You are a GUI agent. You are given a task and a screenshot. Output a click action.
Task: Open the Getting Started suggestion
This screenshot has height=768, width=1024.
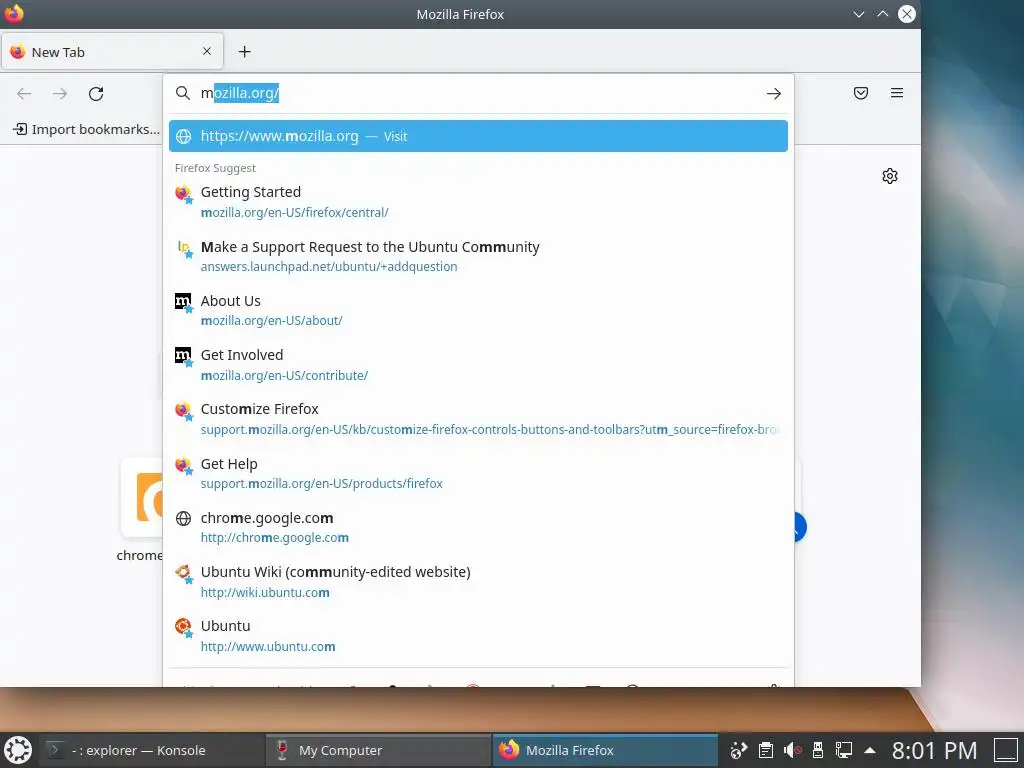click(x=478, y=202)
